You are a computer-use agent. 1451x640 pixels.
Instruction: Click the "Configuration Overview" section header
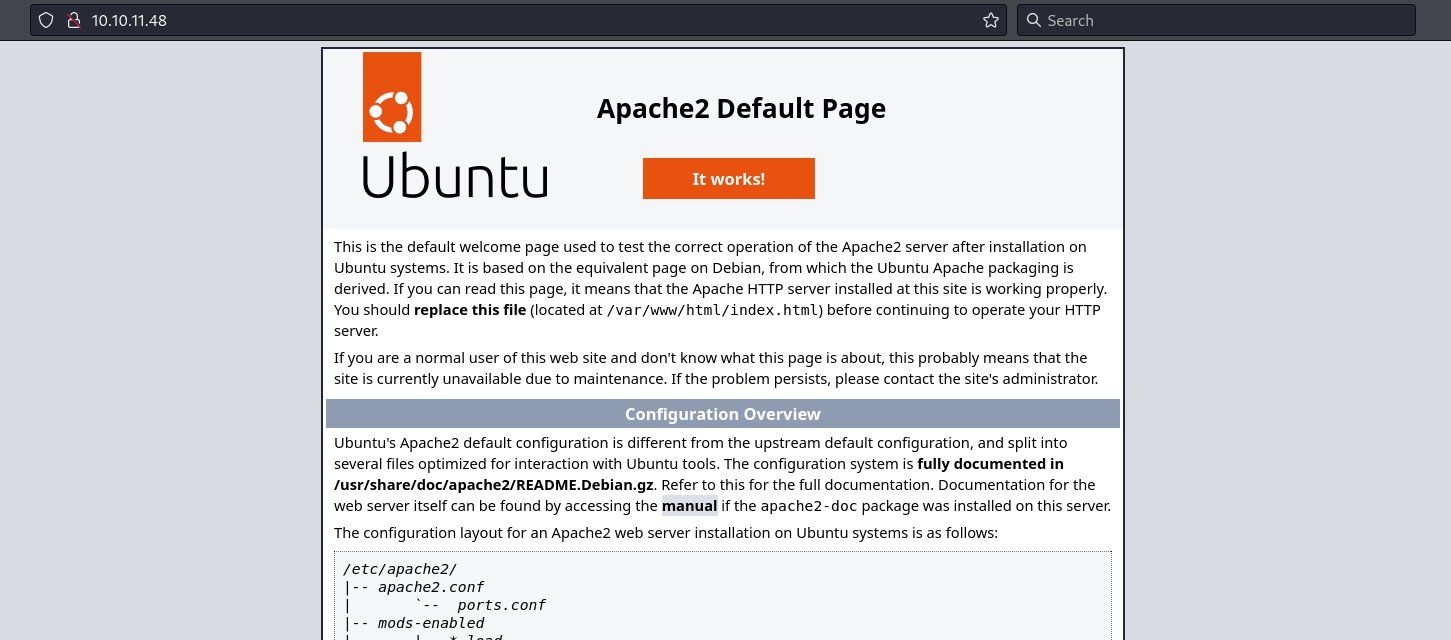point(722,414)
